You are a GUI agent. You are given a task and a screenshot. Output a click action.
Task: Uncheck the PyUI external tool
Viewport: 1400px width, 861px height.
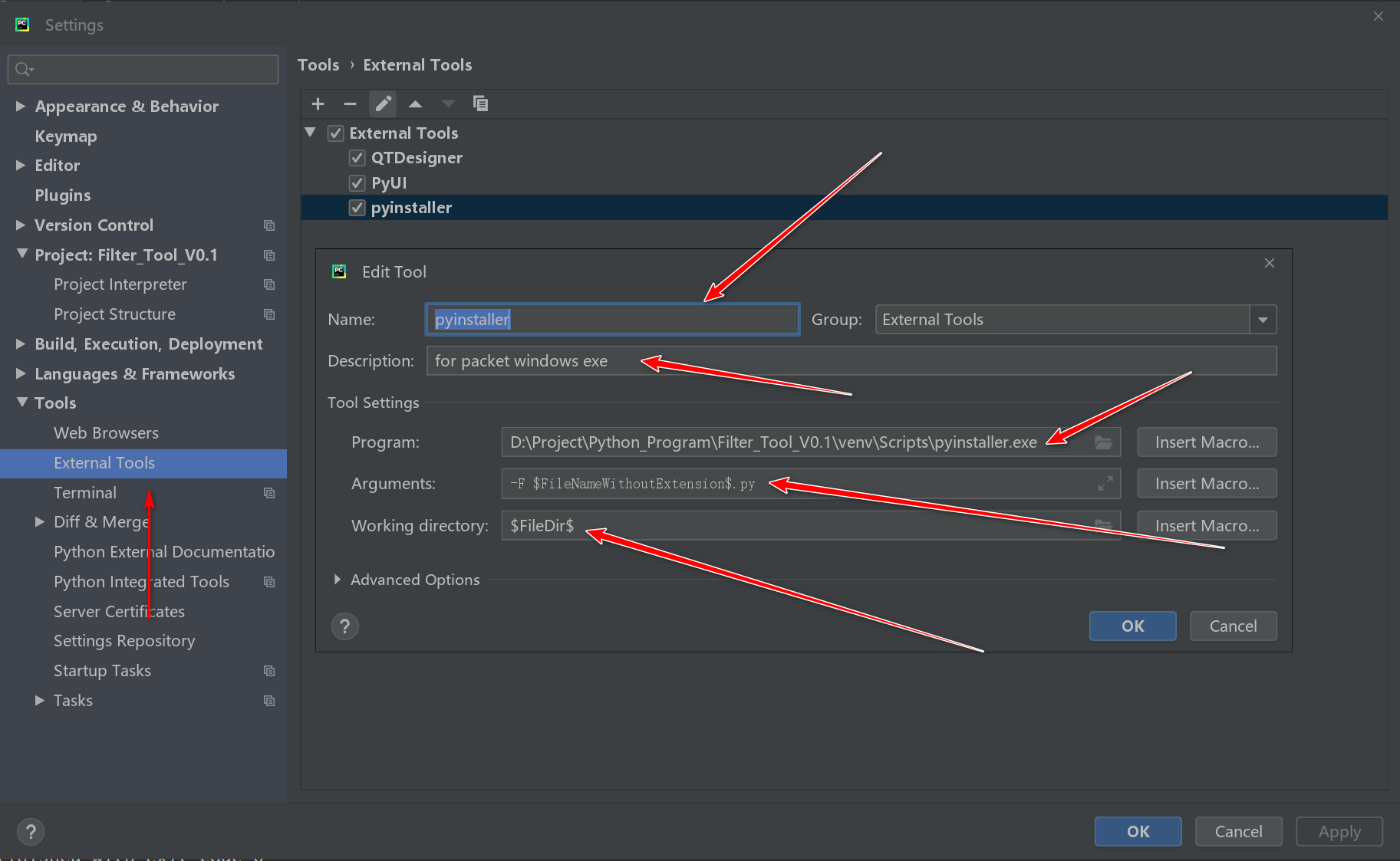coord(357,182)
